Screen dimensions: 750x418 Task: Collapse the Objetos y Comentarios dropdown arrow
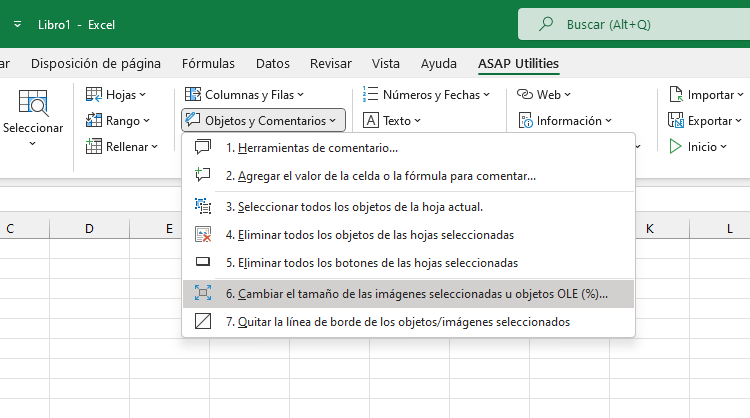click(x=333, y=121)
